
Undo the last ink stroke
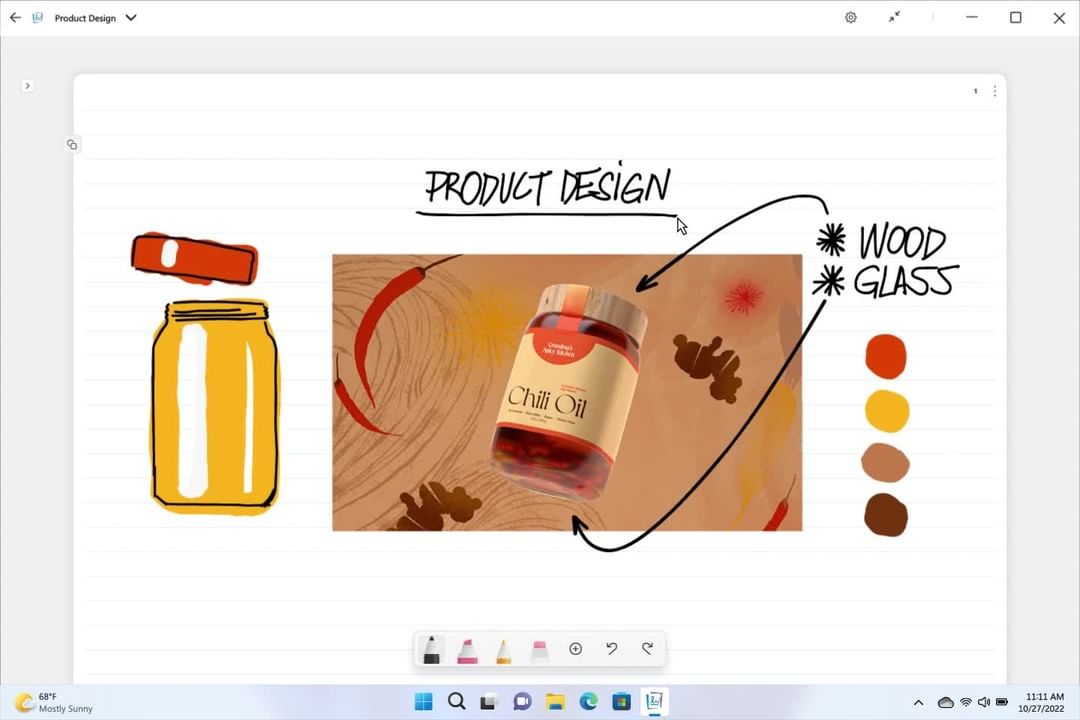(611, 649)
